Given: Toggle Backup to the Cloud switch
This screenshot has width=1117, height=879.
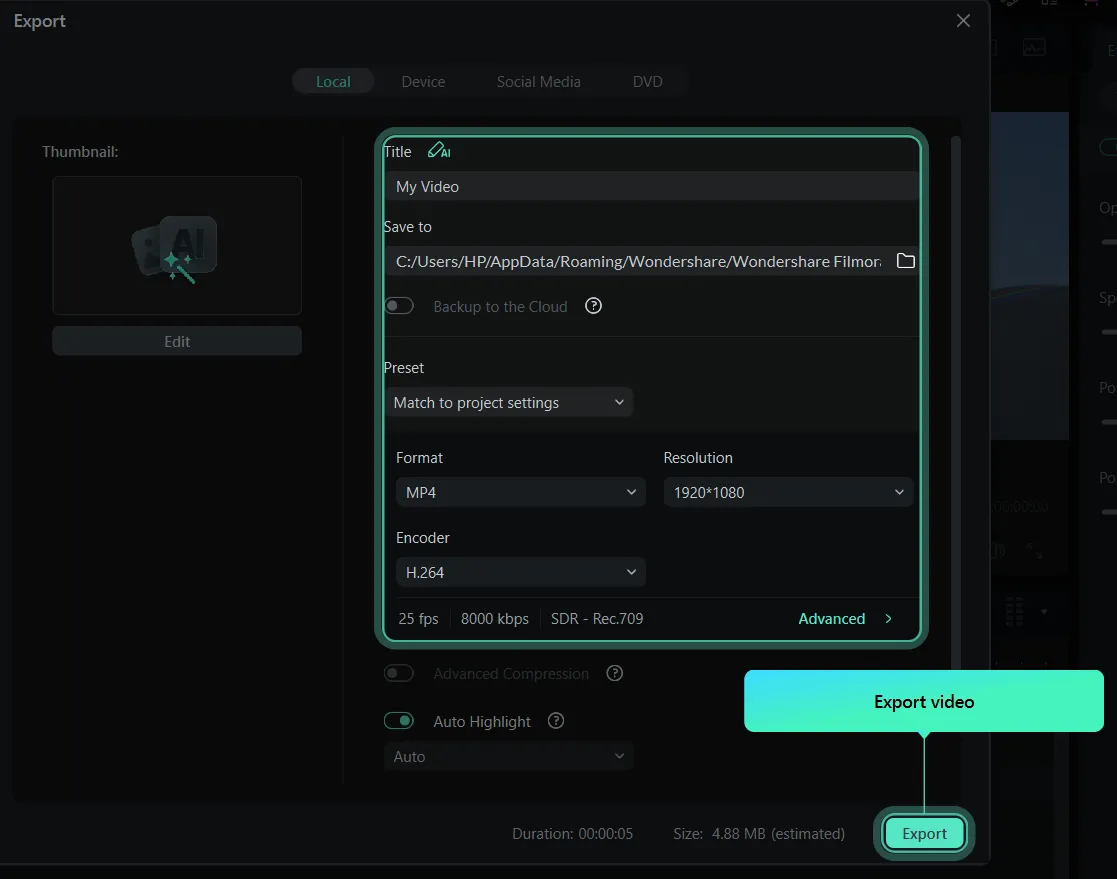Looking at the screenshot, I should 399,306.
